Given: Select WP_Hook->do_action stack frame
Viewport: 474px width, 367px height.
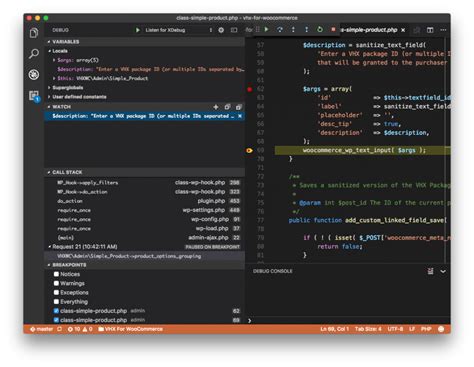Looking at the screenshot, I should (x=145, y=192).
